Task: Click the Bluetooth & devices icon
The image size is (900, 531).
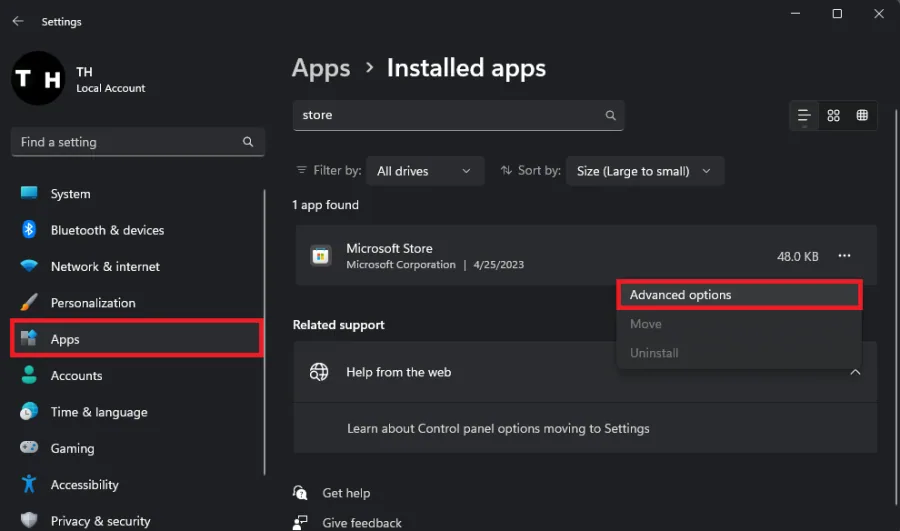Action: [x=29, y=230]
